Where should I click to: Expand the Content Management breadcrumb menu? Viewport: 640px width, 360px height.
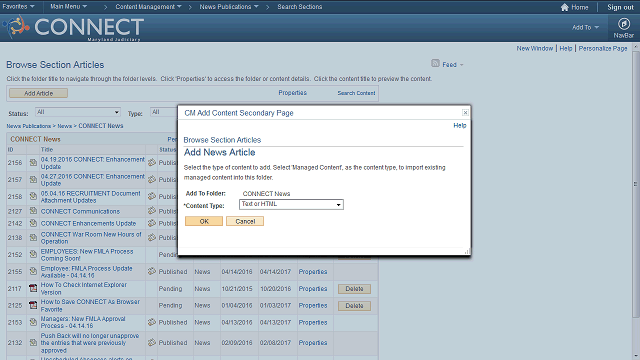point(148,7)
